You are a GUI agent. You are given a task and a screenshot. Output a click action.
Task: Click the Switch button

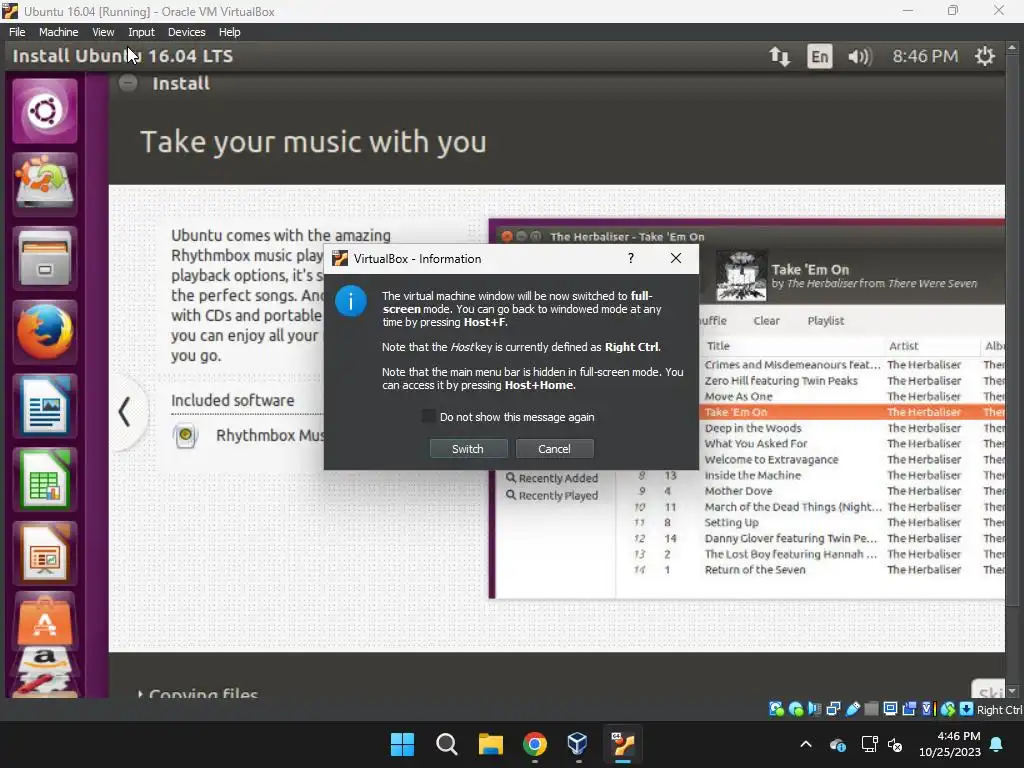[x=468, y=449]
